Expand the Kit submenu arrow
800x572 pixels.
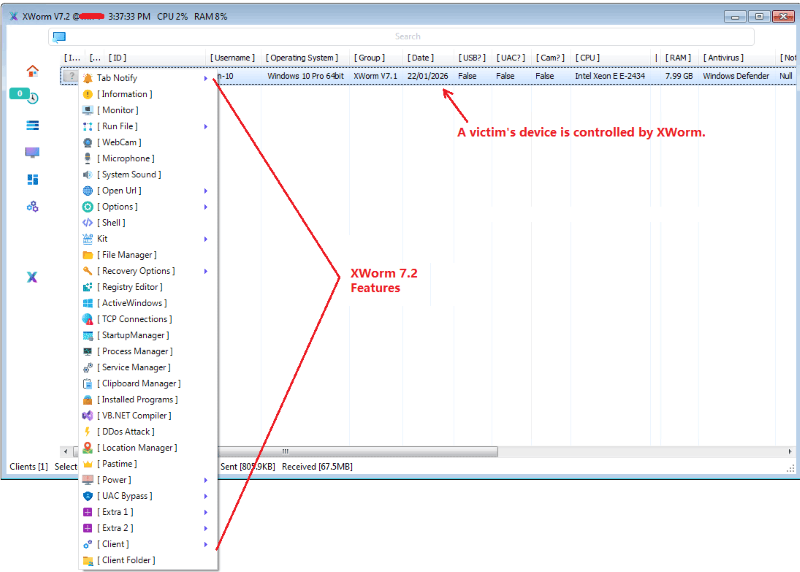[x=206, y=239]
